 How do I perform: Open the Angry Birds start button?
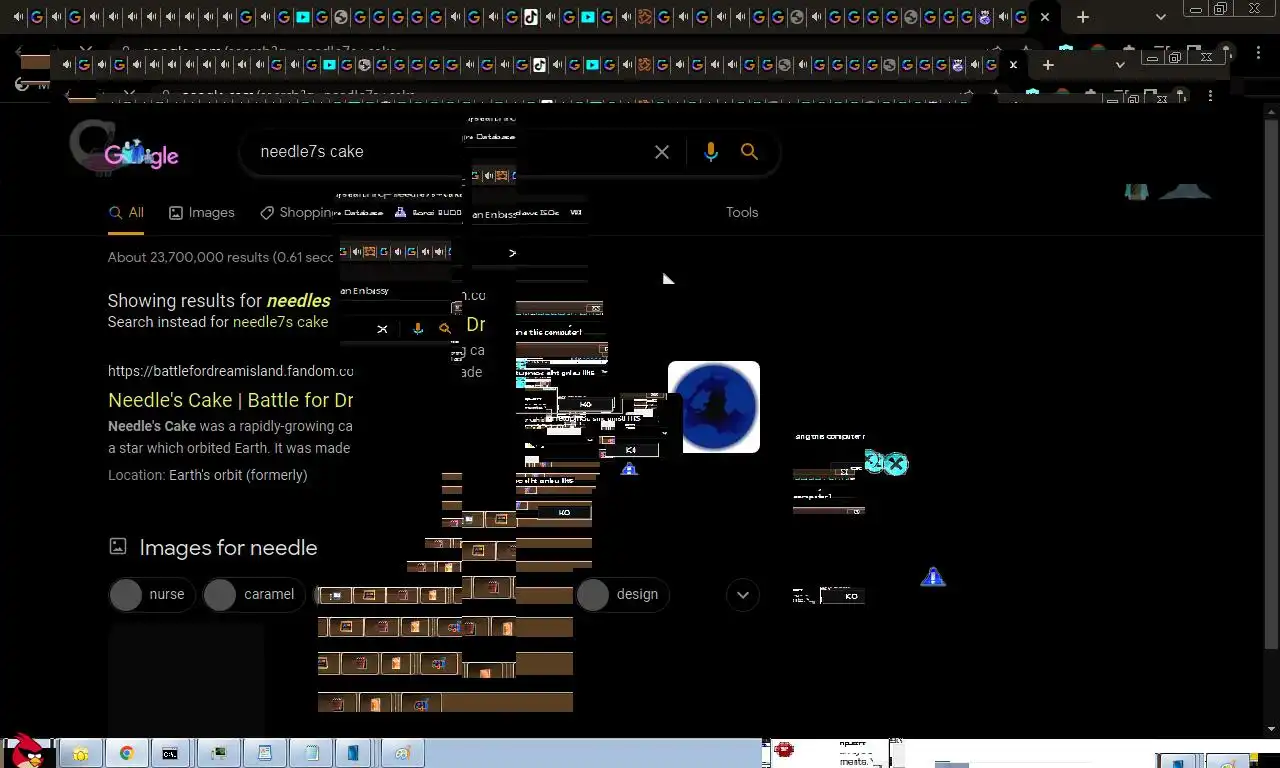click(x=27, y=752)
